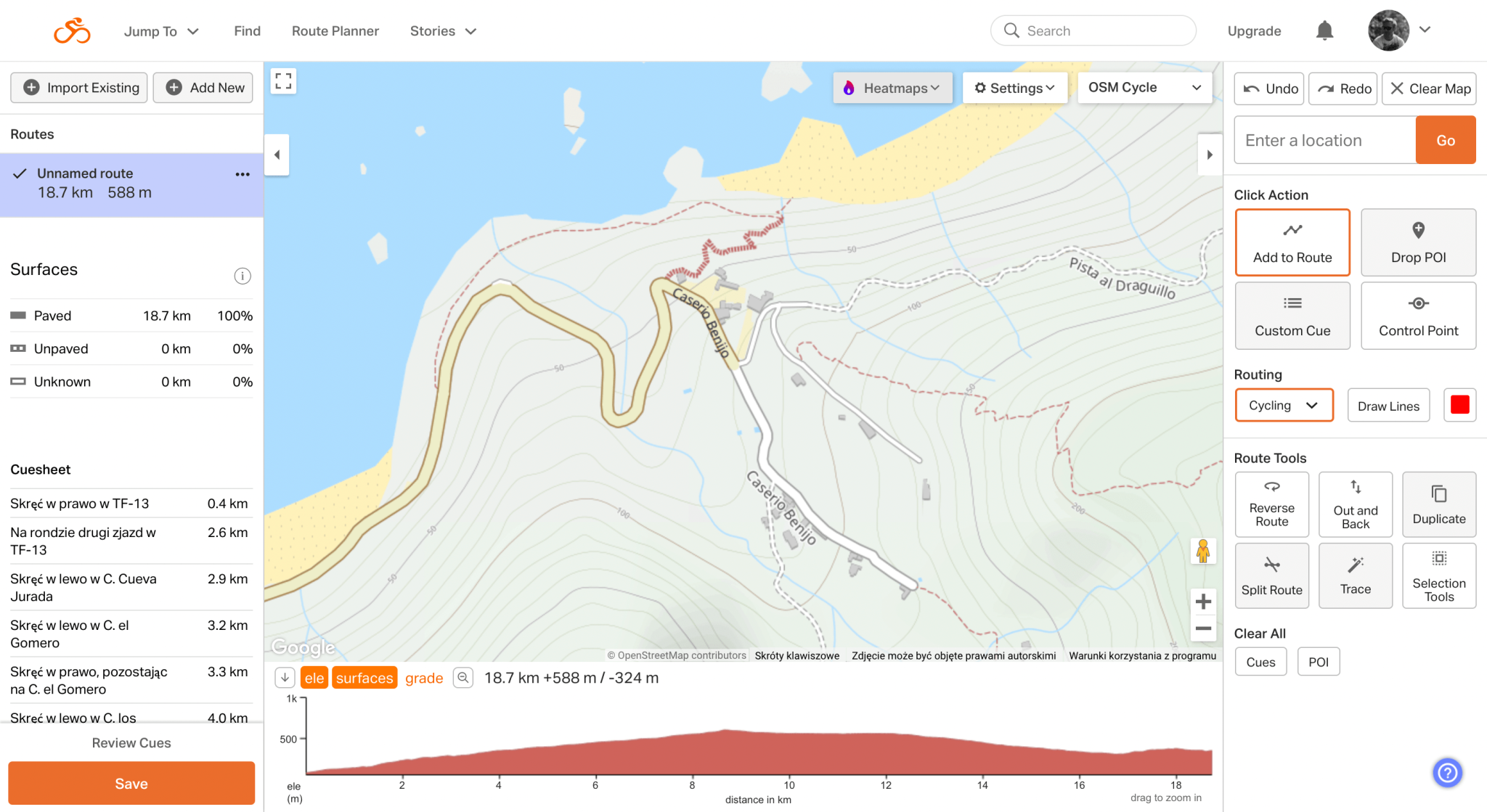Open the Stories menu
Image resolution: width=1487 pixels, height=812 pixels.
[x=442, y=31]
